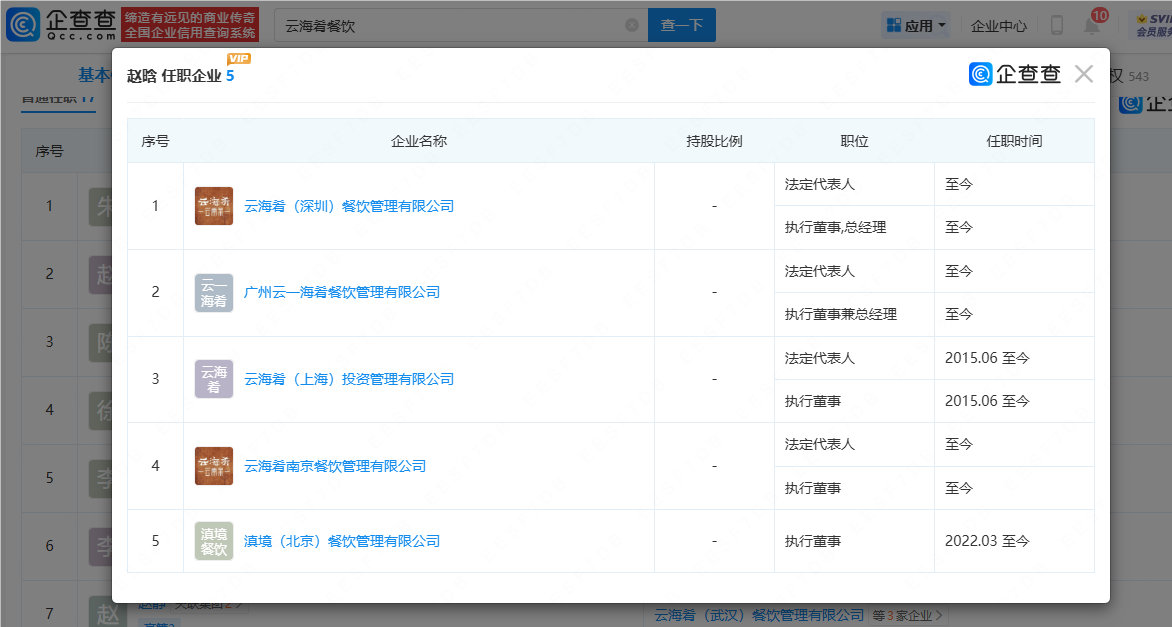The width and height of the screenshot is (1172, 627).
Task: Click the 查一下 search button
Action: click(682, 25)
